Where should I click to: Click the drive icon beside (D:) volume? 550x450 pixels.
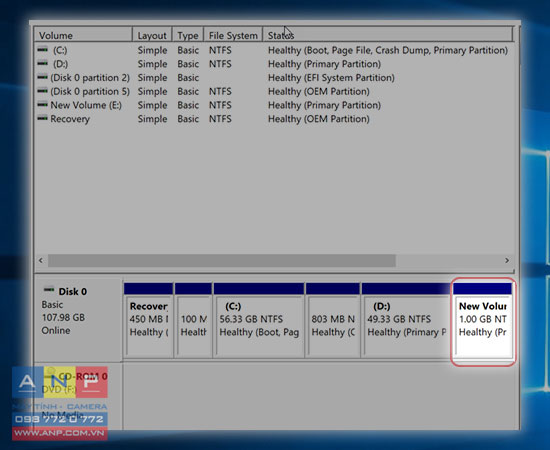click(42, 63)
